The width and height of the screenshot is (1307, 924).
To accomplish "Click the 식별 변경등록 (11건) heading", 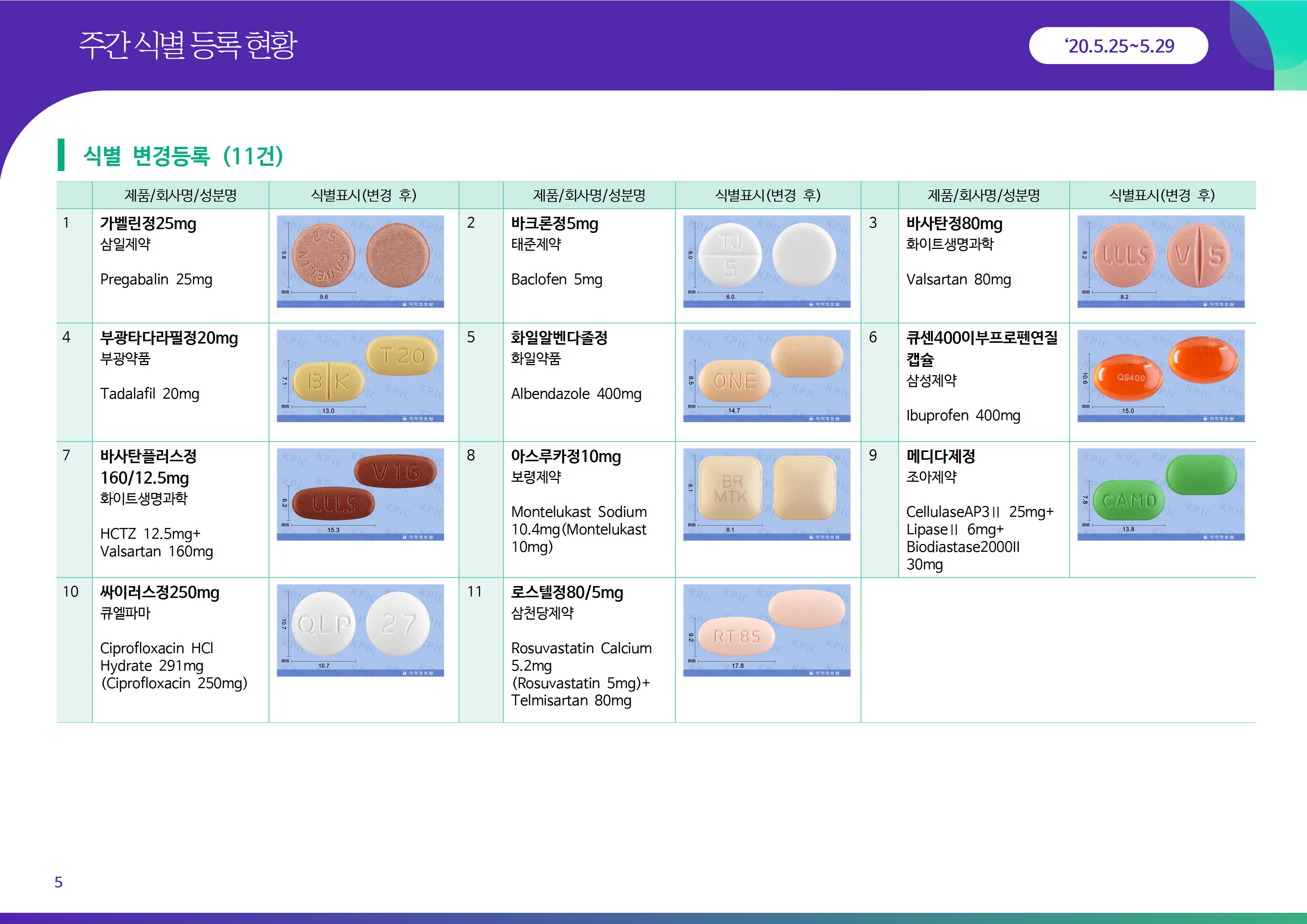I will [x=183, y=155].
